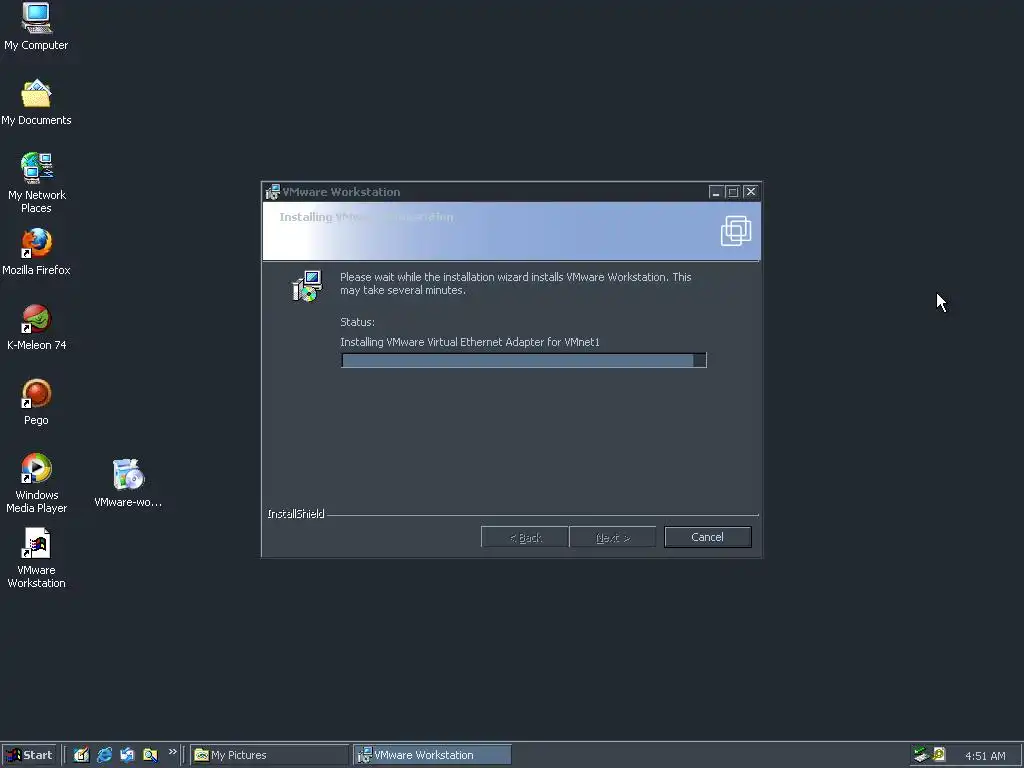This screenshot has width=1024, height=768.
Task: Click the first quick launch icon
Action: pyautogui.click(x=81, y=755)
